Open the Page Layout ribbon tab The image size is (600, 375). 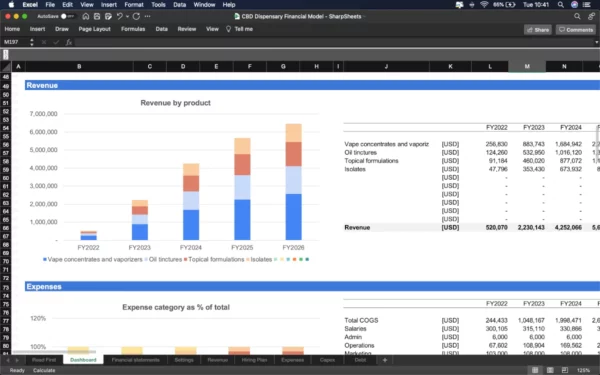[95, 29]
